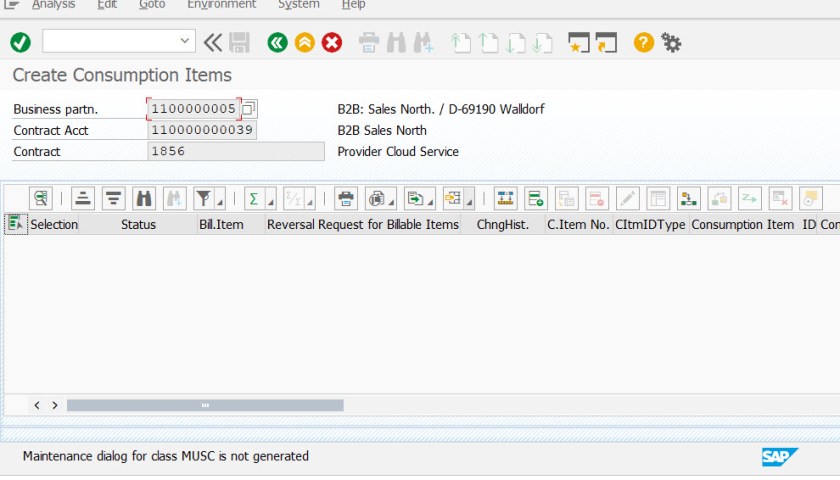Click the Views icon in grid toolbar
Viewport: 840px width, 480px height.
tap(377, 199)
